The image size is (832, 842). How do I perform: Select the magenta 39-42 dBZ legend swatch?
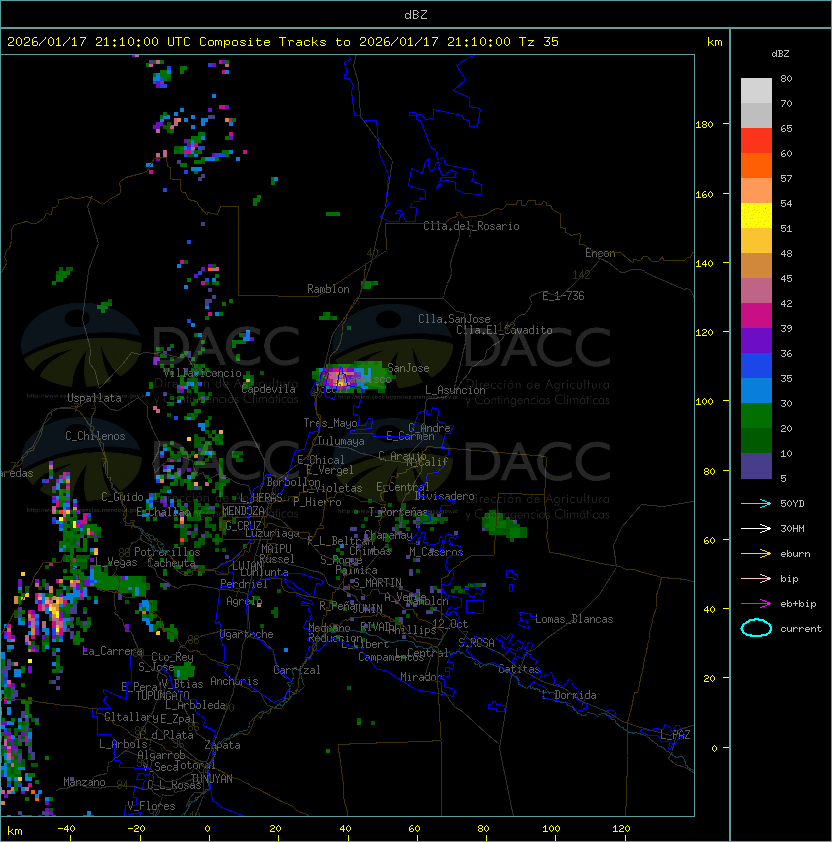756,316
